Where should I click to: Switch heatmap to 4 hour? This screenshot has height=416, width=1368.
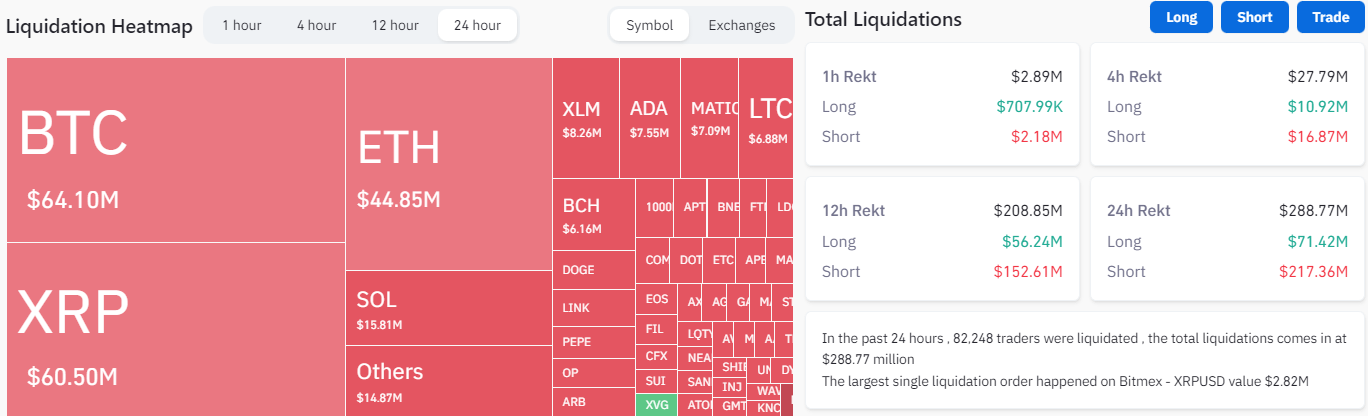point(316,25)
